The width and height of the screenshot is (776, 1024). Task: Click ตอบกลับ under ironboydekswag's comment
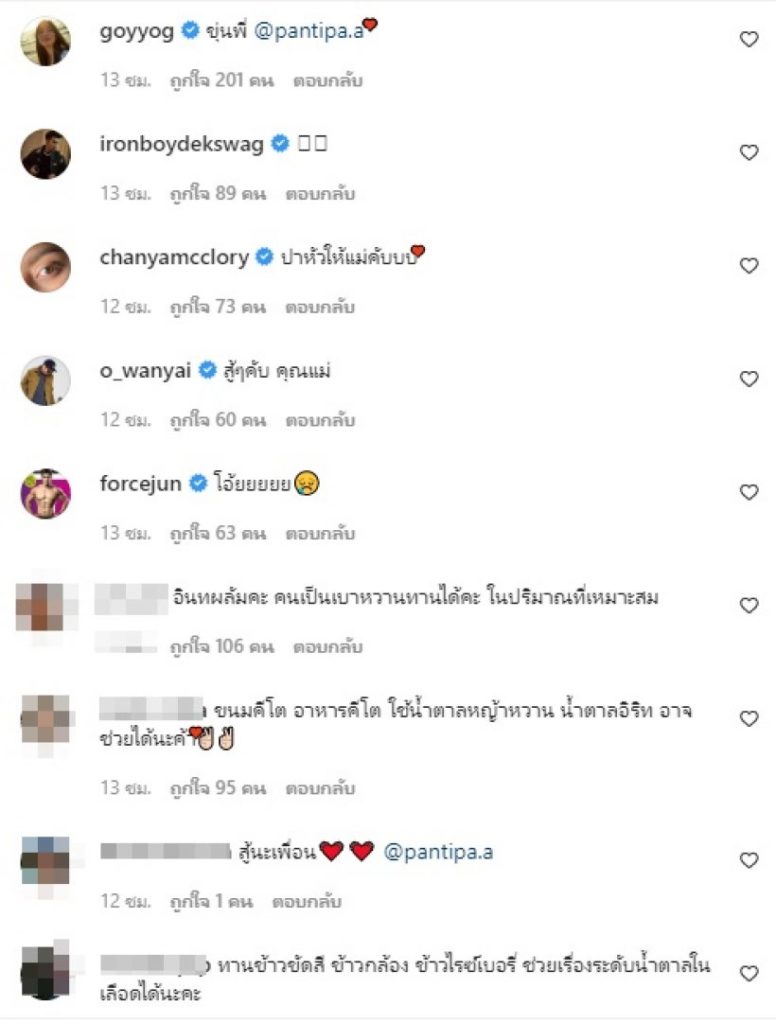(x=320, y=194)
